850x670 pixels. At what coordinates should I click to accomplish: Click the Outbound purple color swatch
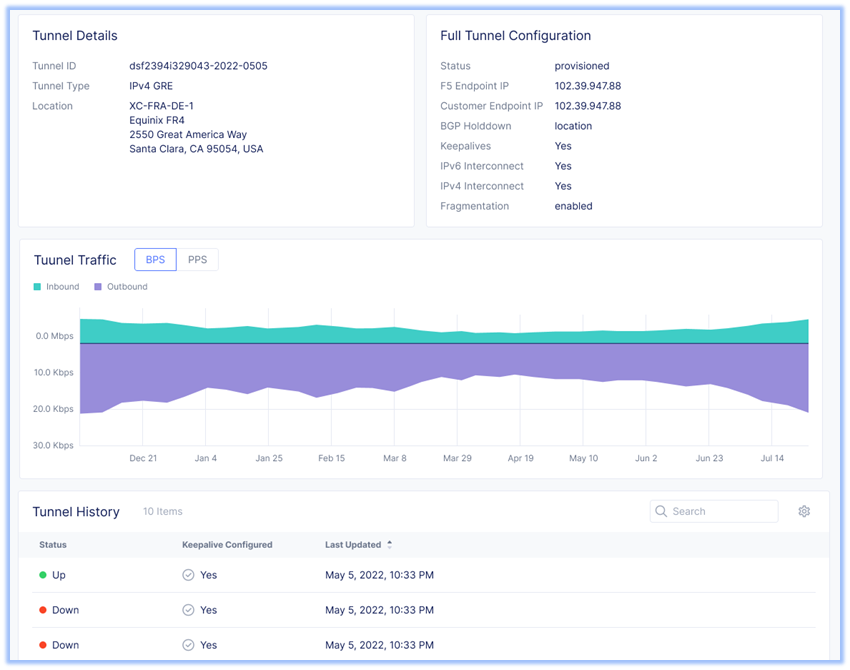click(x=98, y=287)
